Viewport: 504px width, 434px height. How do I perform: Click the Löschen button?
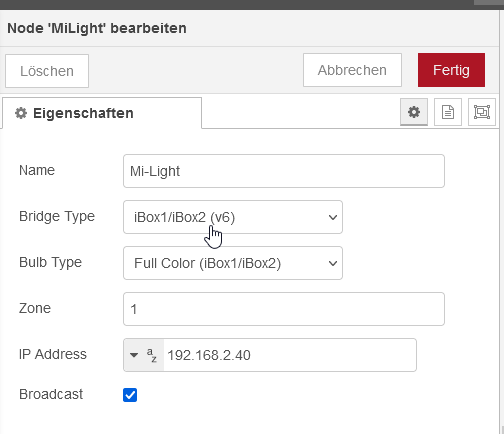47,71
